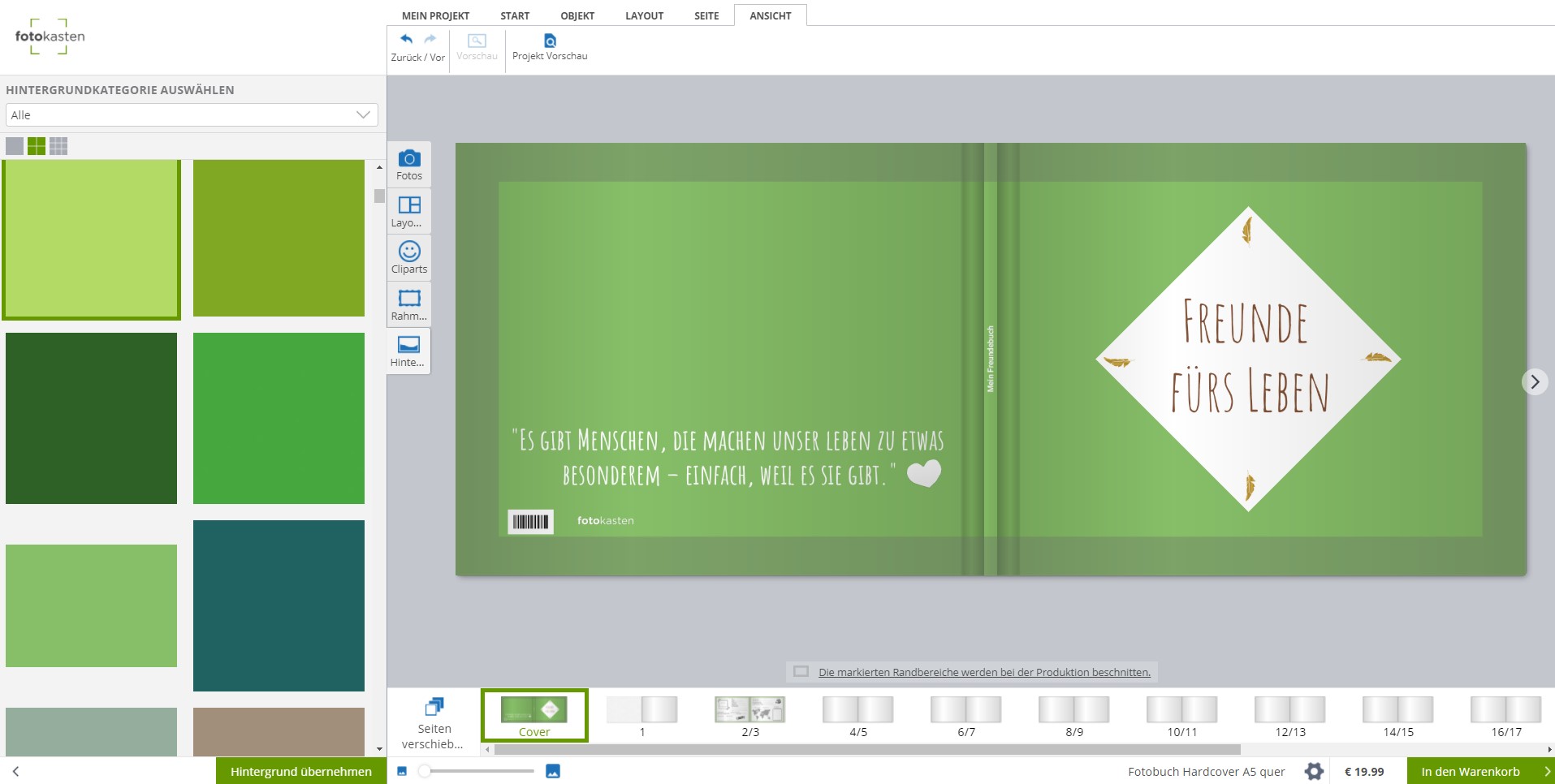Click In den Warenkorb button
Screen dimensions: 1555x784
pyautogui.click(x=1471, y=771)
